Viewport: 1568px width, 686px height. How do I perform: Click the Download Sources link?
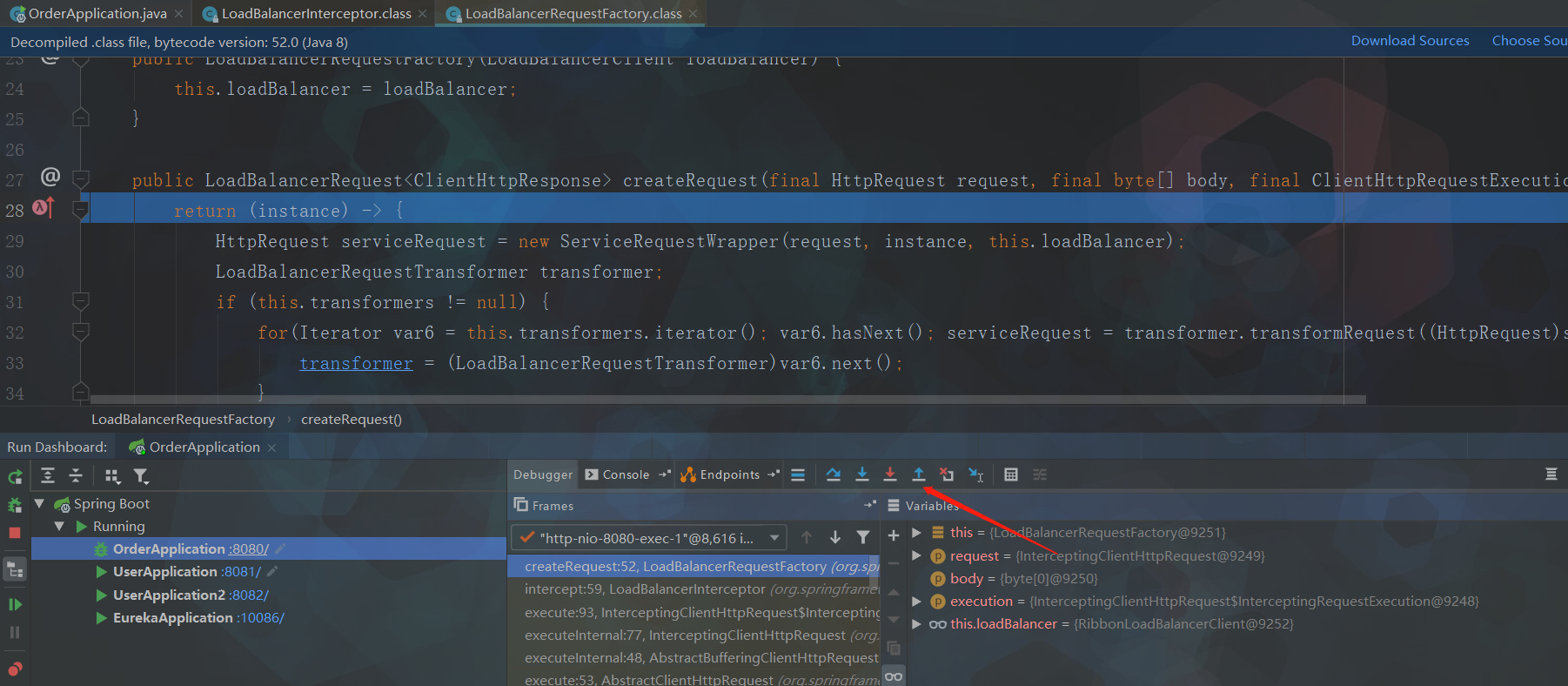pos(1410,41)
